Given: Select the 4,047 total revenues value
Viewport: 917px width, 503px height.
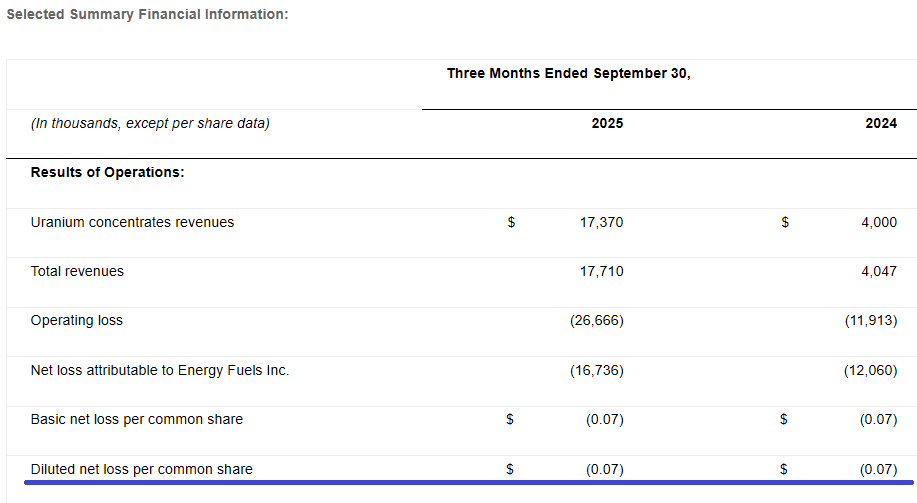Looking at the screenshot, I should pos(878,271).
